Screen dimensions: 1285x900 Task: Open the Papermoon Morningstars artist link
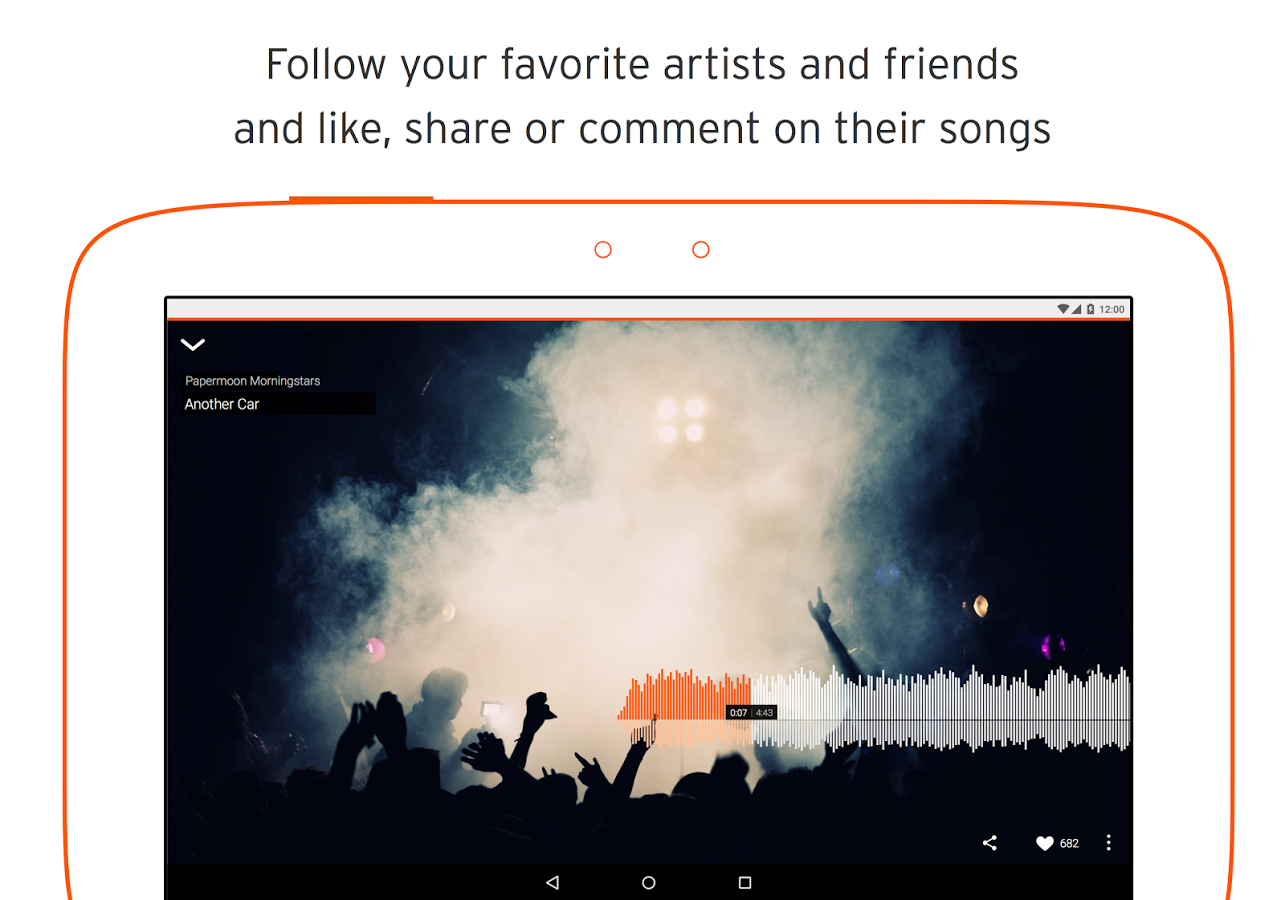click(x=252, y=381)
